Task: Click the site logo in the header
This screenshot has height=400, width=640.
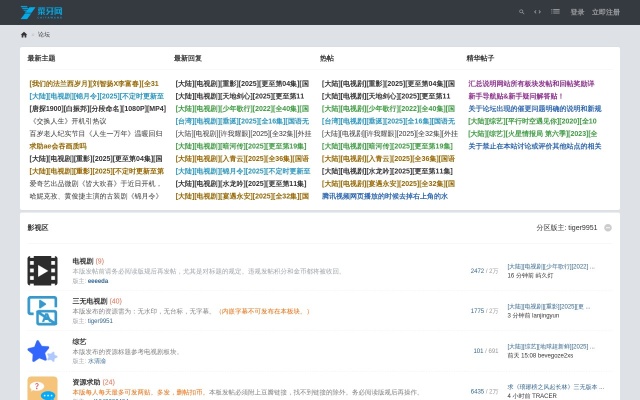Action: coord(43,12)
